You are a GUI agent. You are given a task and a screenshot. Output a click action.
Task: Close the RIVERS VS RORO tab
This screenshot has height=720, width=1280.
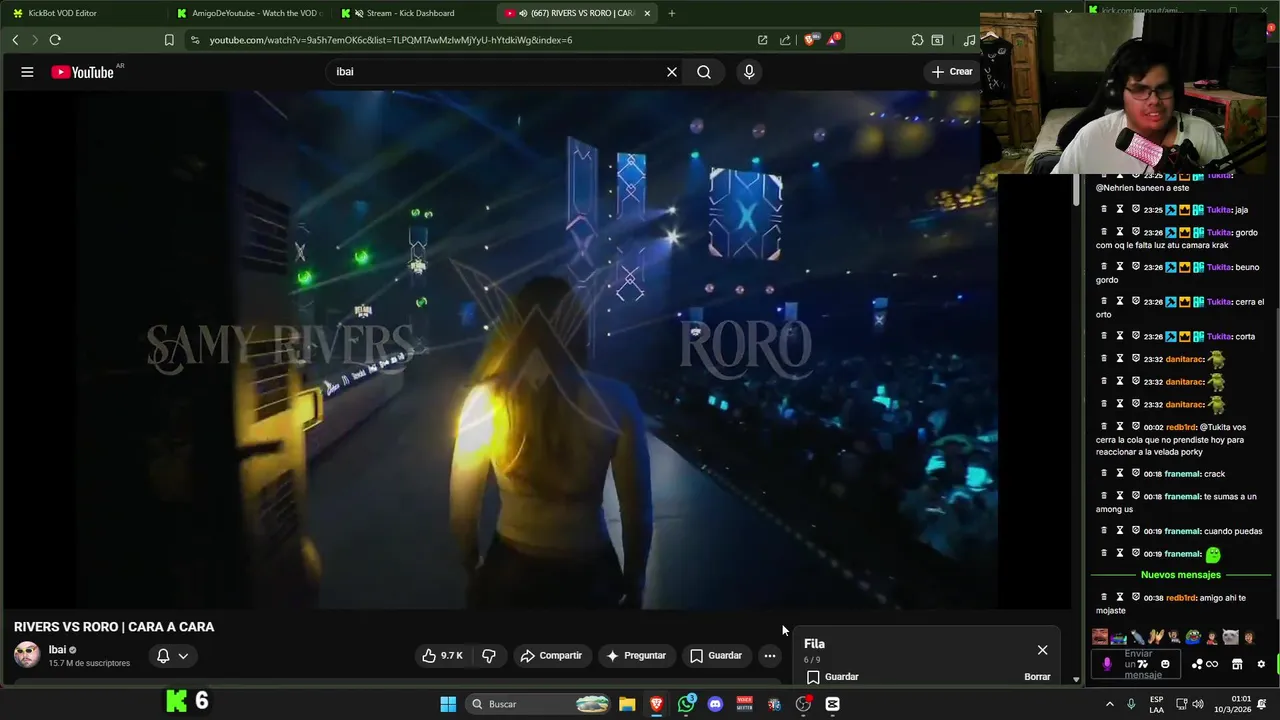[647, 13]
